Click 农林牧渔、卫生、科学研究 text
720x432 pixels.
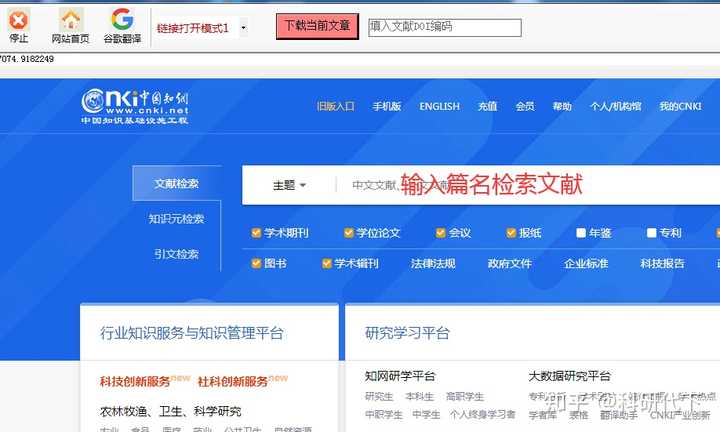(171, 411)
